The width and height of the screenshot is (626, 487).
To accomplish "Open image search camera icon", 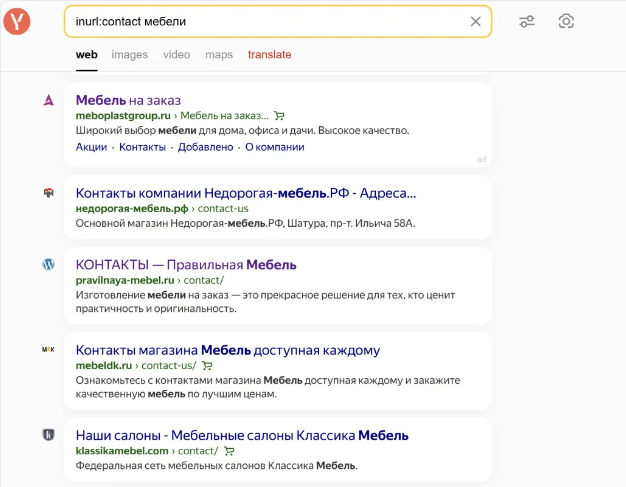I will coord(566,21).
